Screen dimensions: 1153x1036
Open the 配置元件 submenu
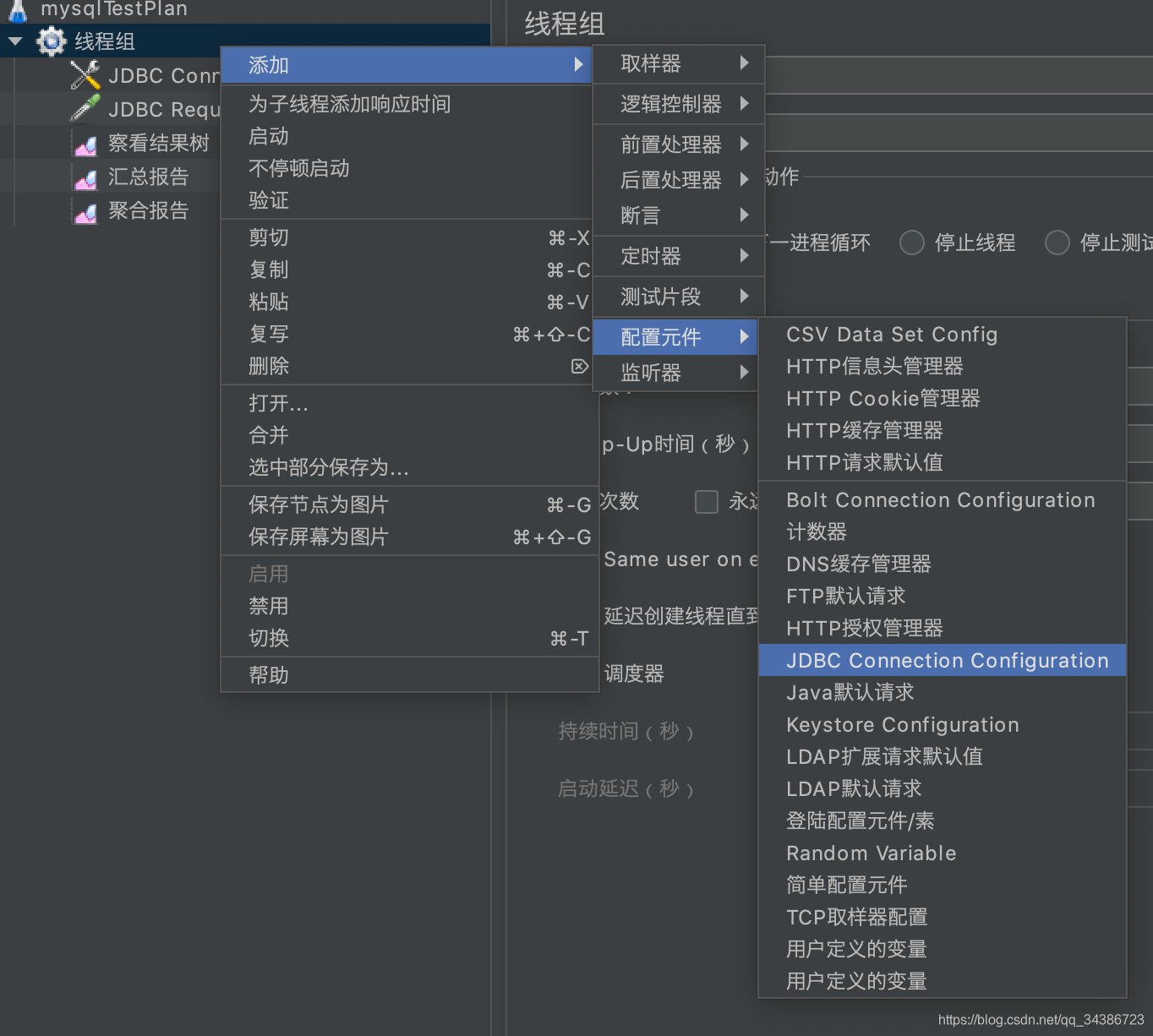675,337
